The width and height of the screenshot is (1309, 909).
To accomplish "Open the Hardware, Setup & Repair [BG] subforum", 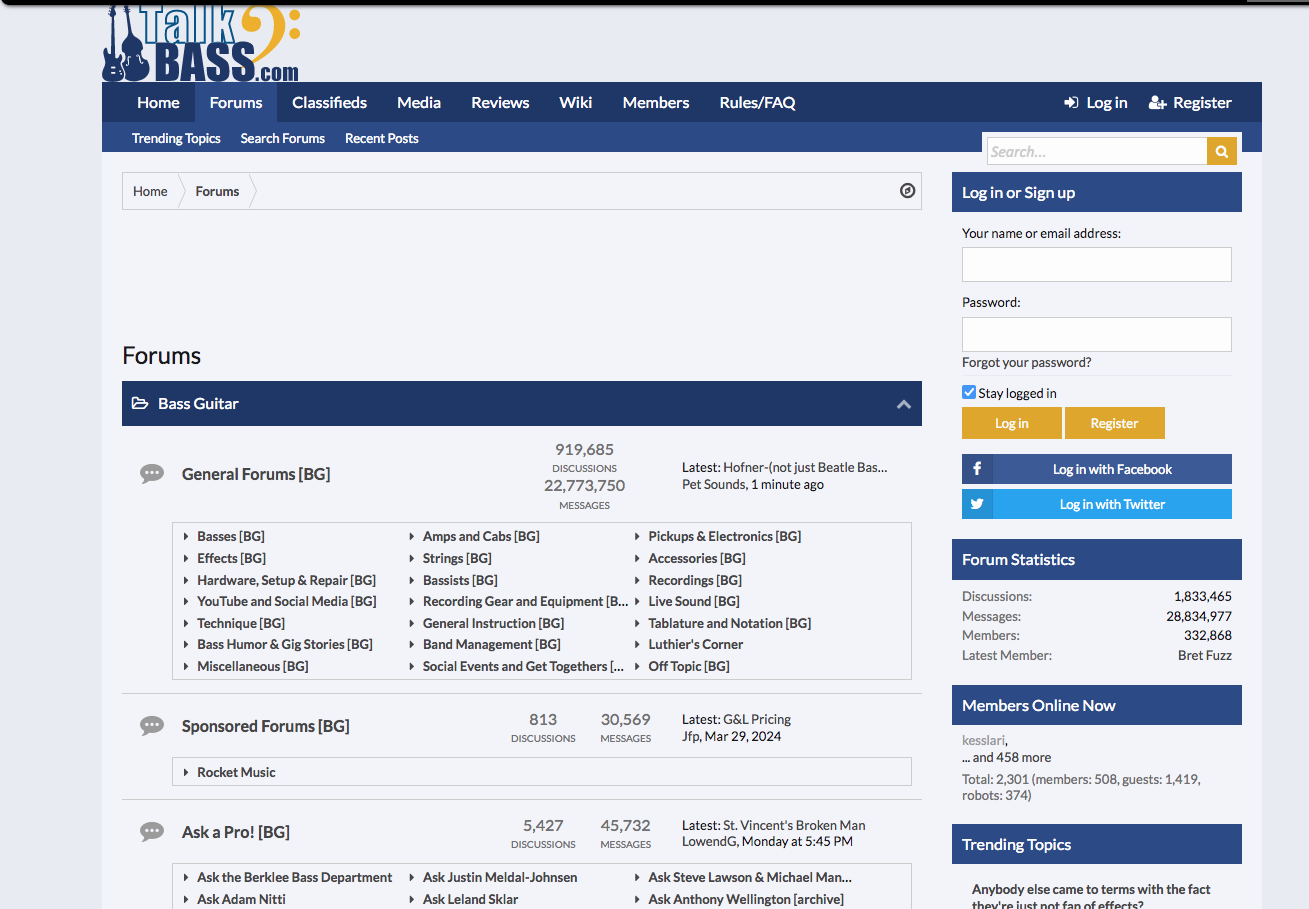I will coord(286,580).
